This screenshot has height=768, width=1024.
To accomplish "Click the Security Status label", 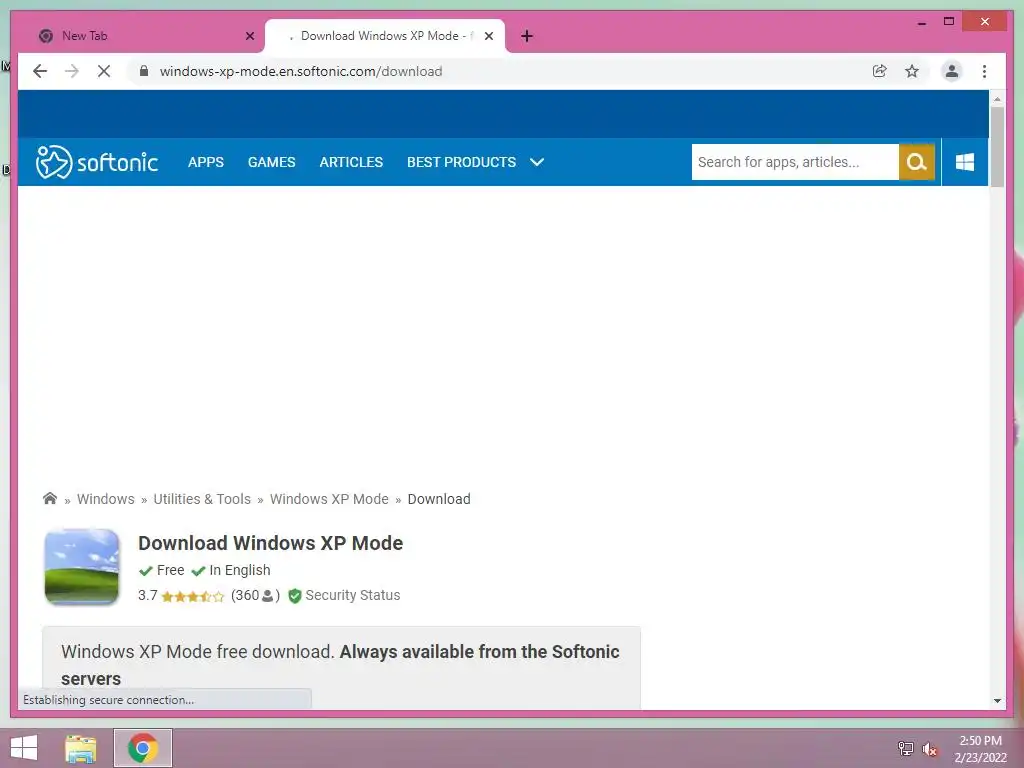I will [x=353, y=596].
